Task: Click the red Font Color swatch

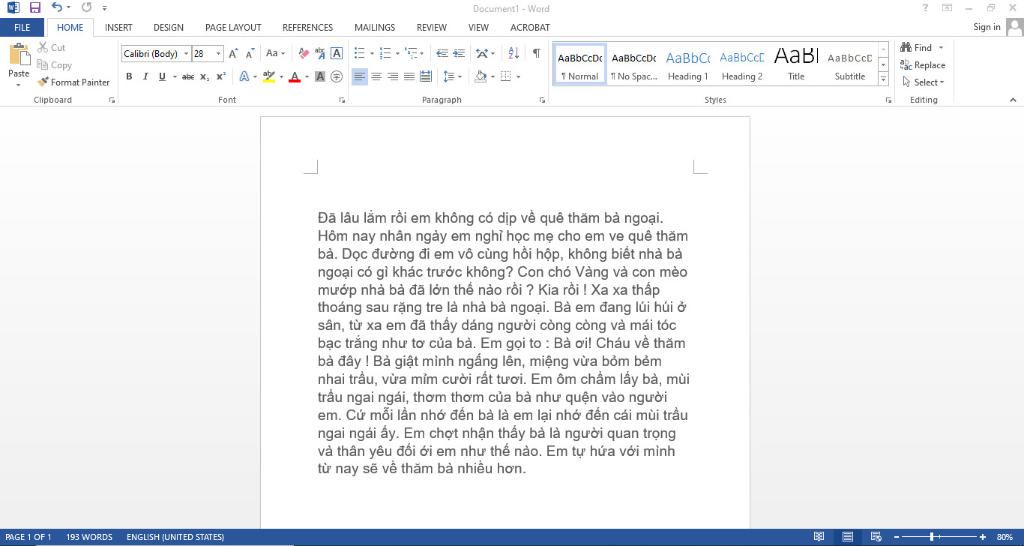Action: (x=295, y=76)
